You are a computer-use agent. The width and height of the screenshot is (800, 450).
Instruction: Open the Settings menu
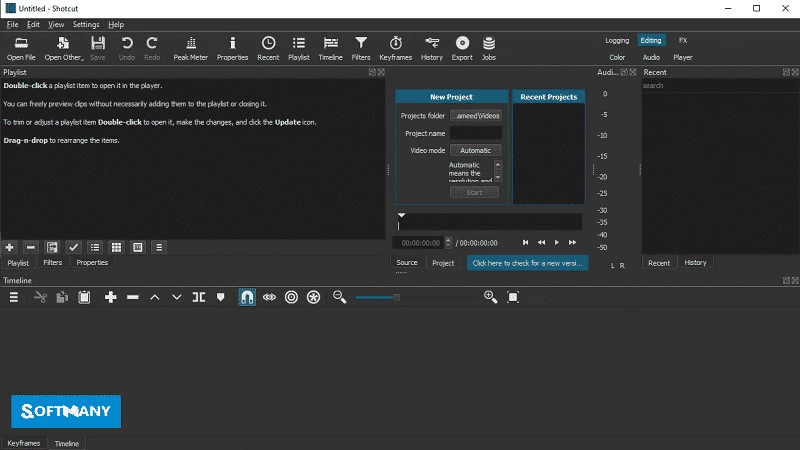86,24
